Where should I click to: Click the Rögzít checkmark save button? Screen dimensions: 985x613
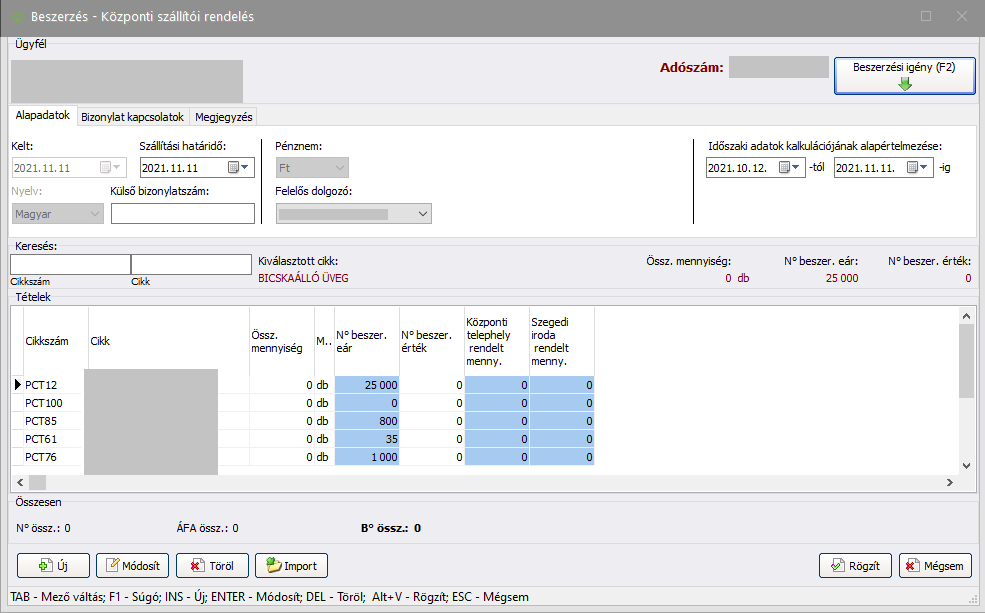855,566
